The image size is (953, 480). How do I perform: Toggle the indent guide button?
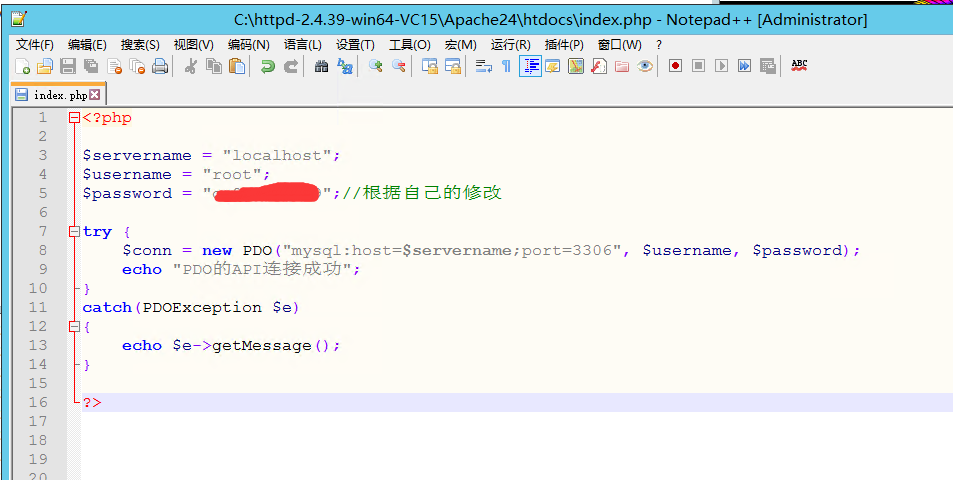530,66
